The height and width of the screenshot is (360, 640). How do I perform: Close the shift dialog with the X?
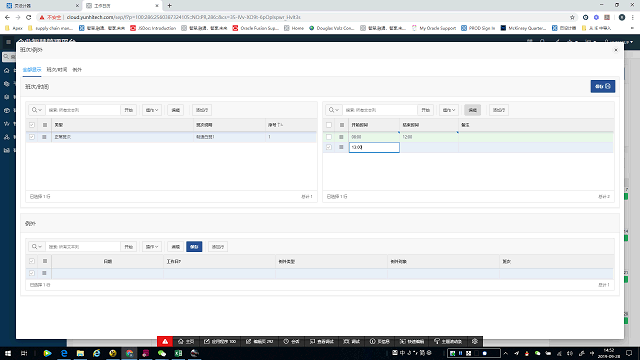point(616,50)
